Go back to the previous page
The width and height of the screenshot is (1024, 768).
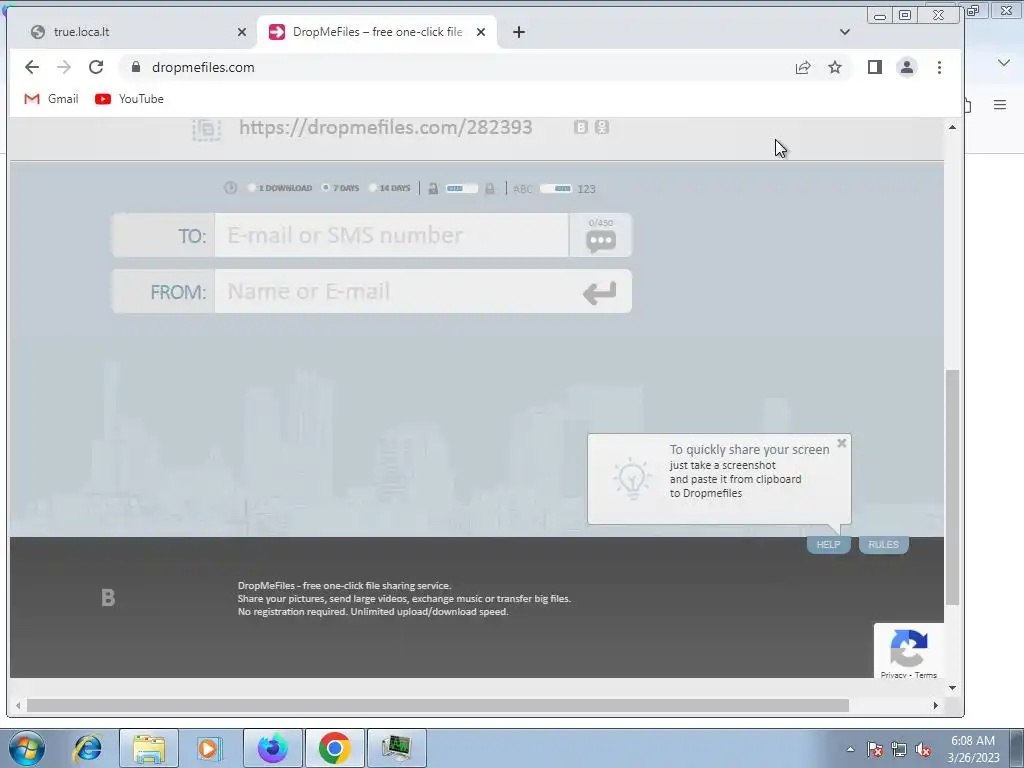(31, 67)
